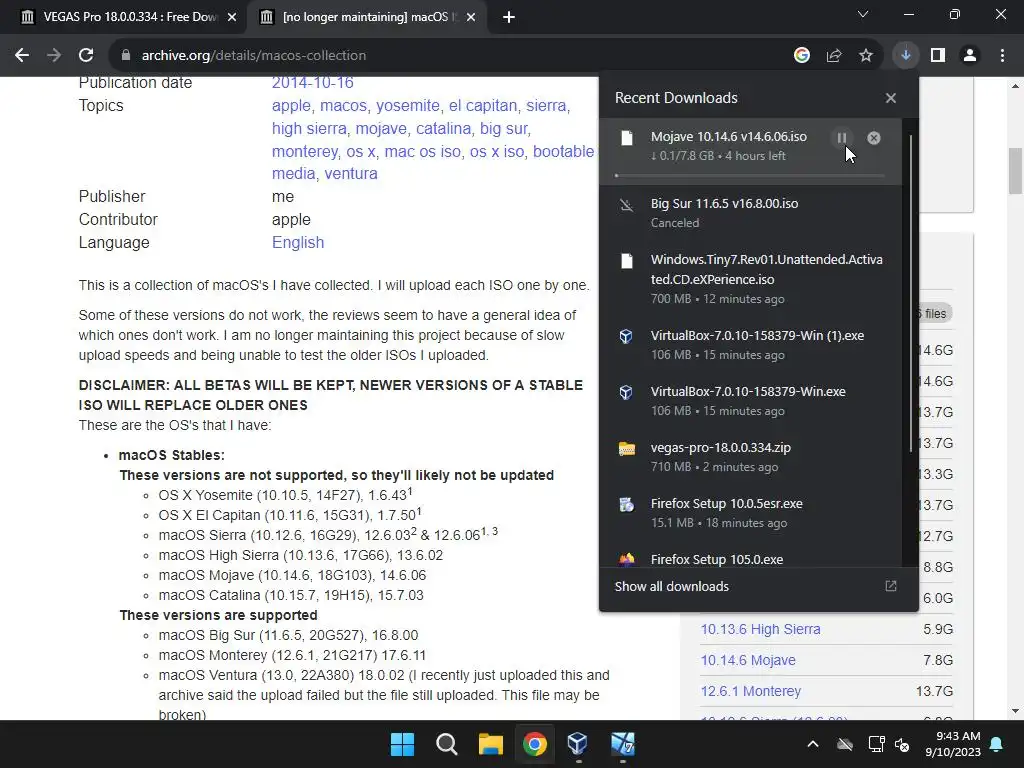The image size is (1024, 768).
Task: Open VirtualBox-7.0.10-158379-Win (1).exe download
Action: click(750, 345)
